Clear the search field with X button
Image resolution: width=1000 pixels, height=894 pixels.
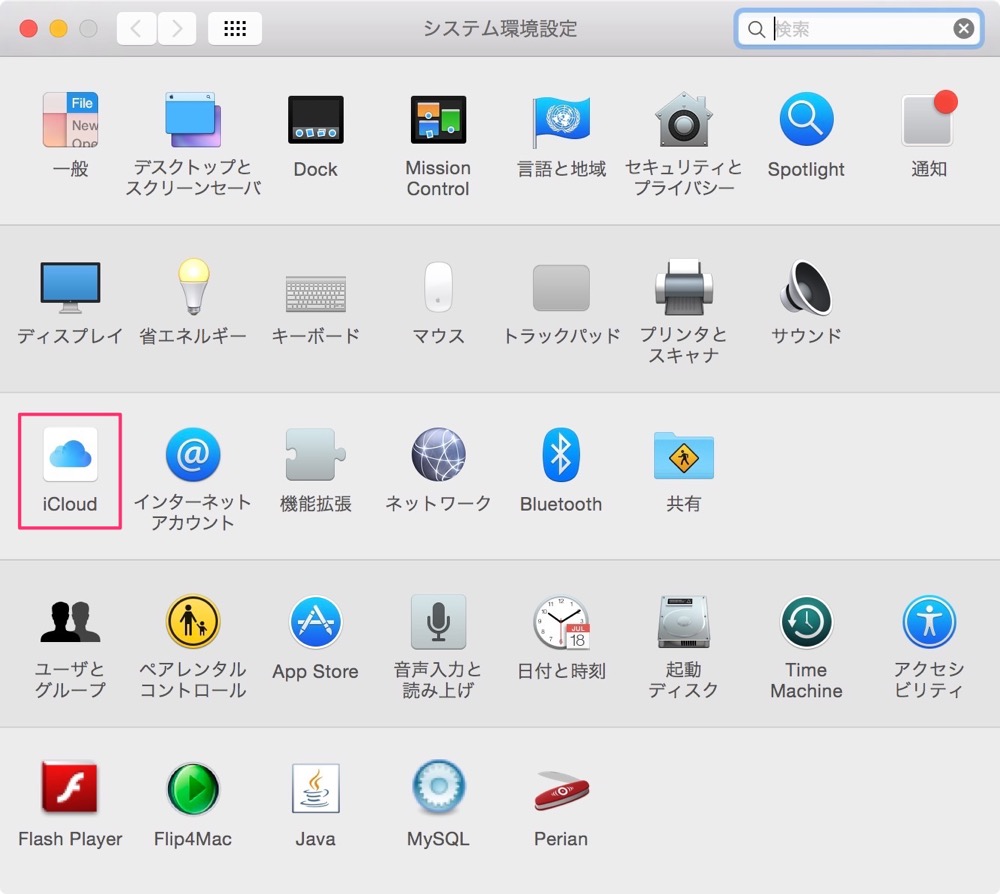click(x=964, y=29)
